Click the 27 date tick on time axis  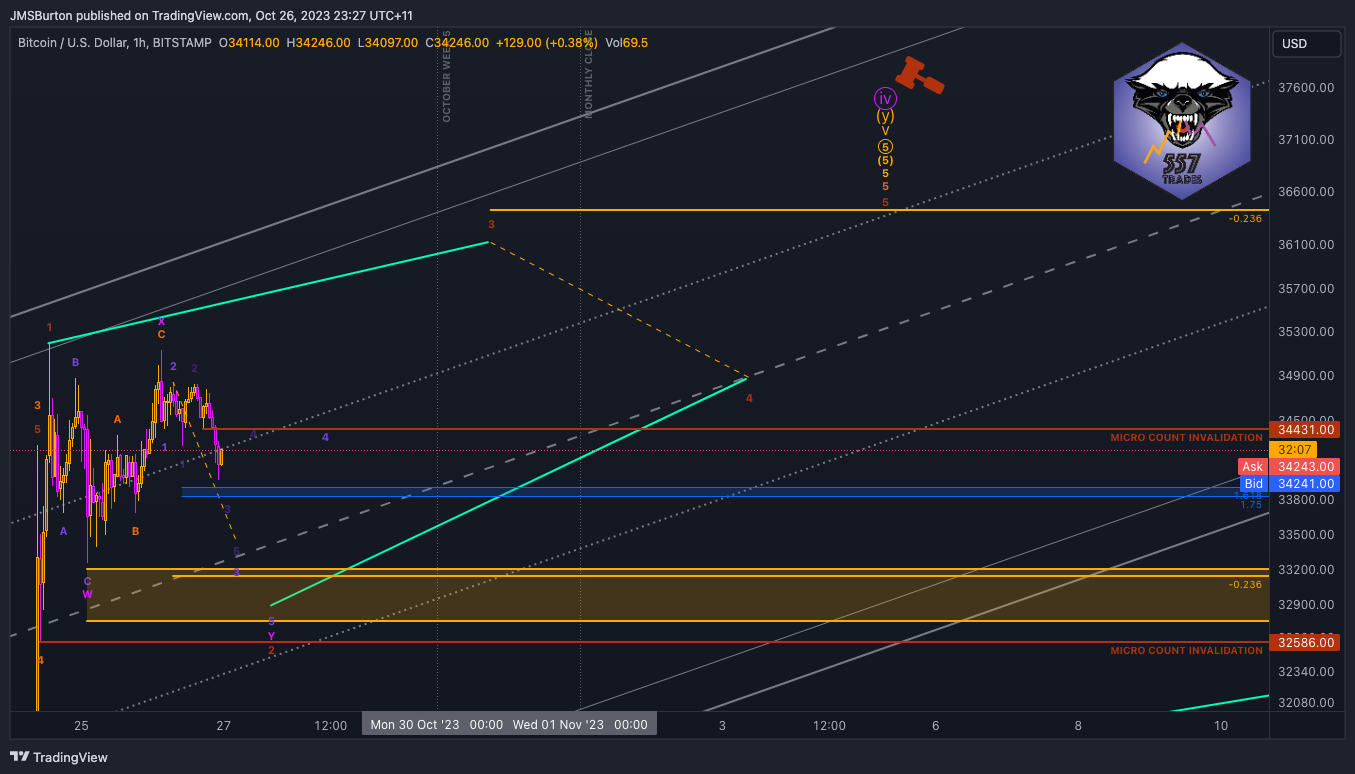tap(224, 725)
